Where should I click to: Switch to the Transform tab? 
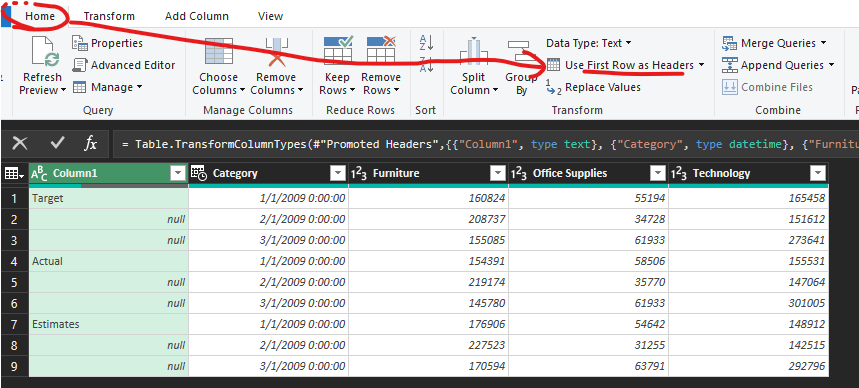pyautogui.click(x=109, y=16)
